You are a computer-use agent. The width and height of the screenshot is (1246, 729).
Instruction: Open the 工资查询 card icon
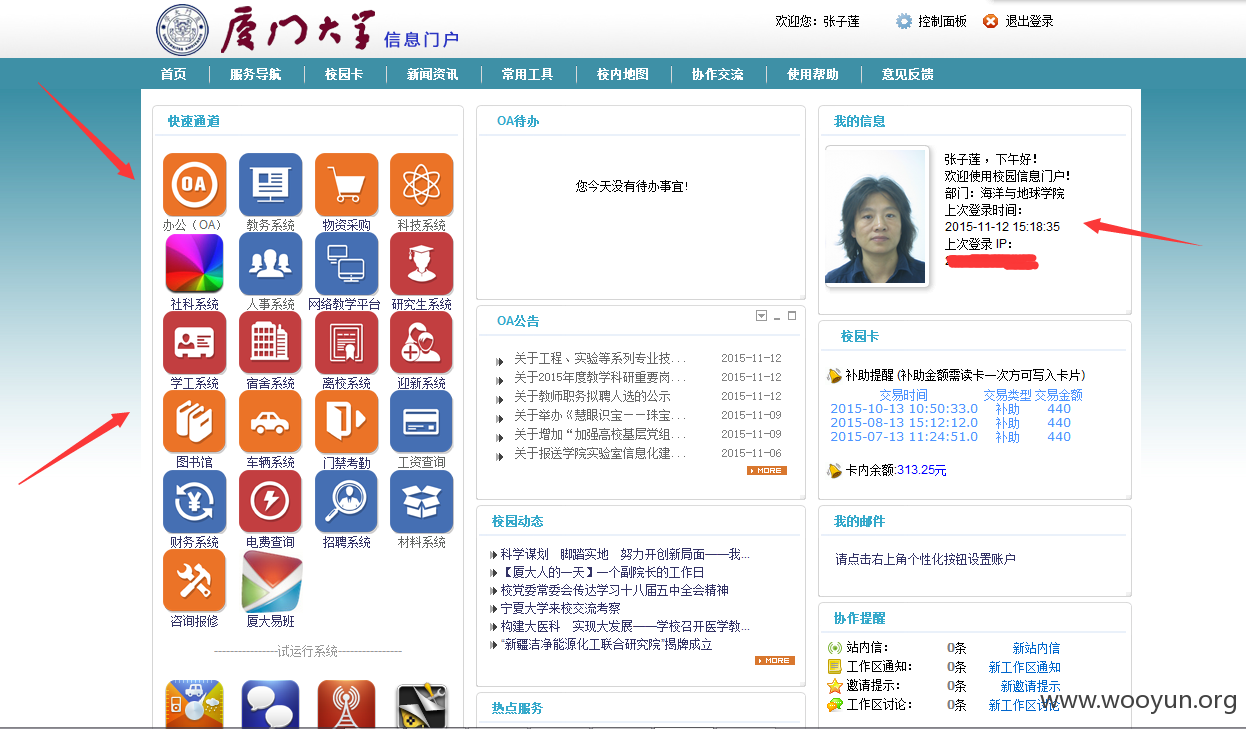421,421
